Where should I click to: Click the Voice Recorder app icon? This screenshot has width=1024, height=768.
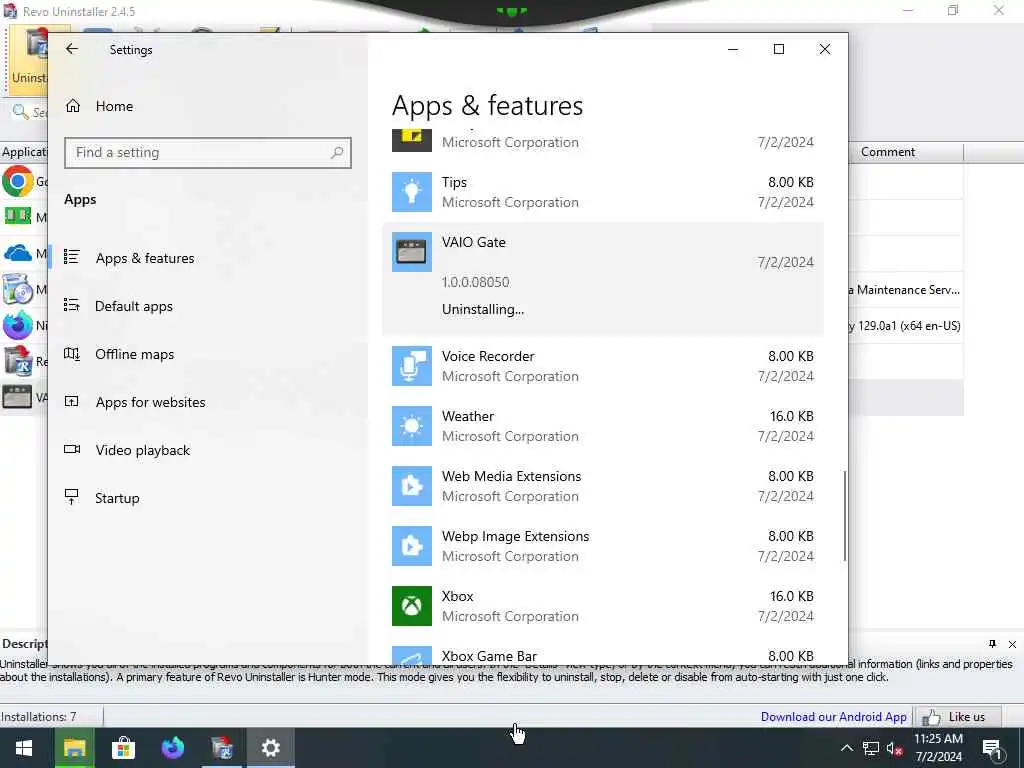pos(411,366)
